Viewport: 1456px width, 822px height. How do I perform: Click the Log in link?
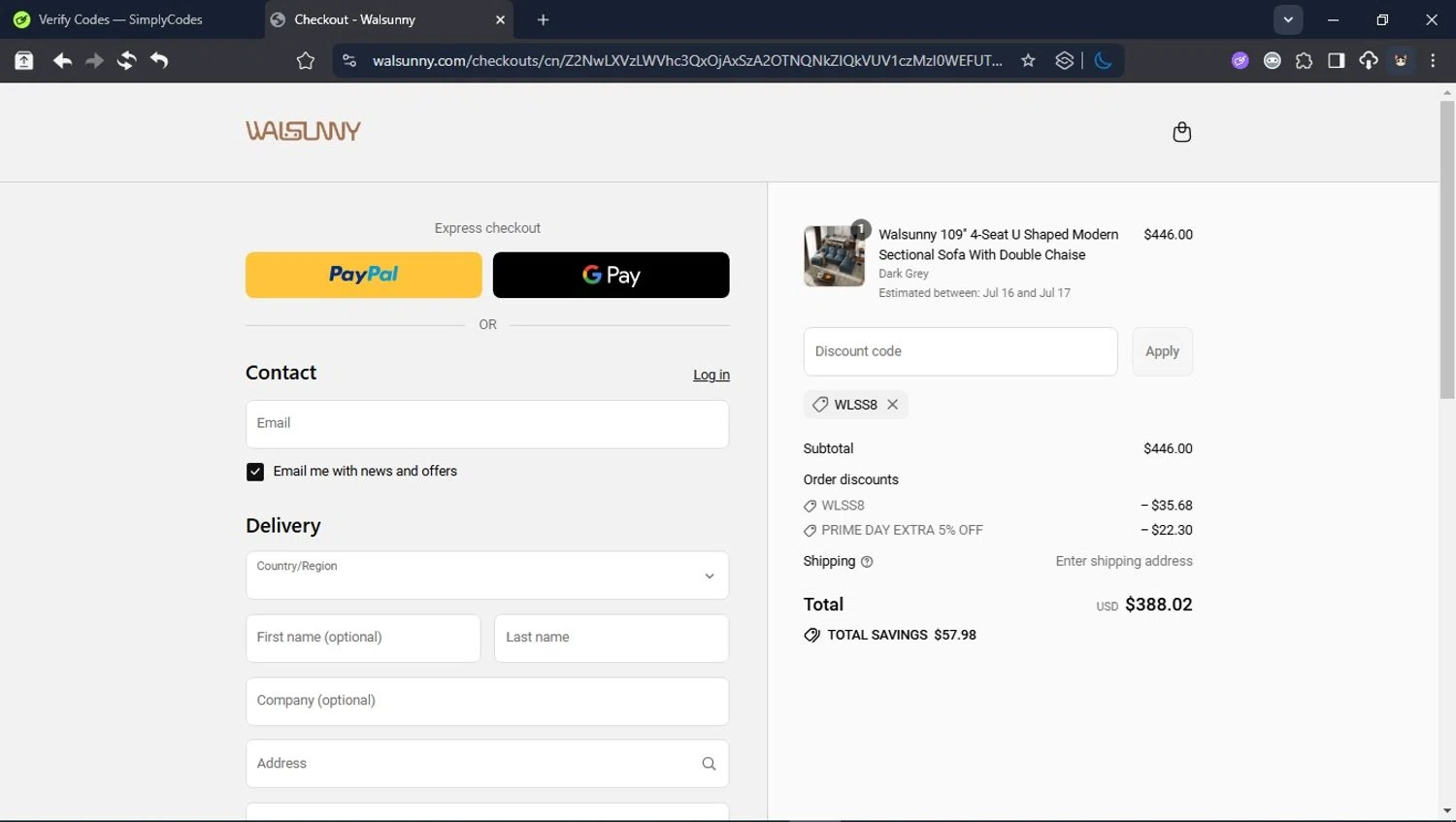coord(711,375)
